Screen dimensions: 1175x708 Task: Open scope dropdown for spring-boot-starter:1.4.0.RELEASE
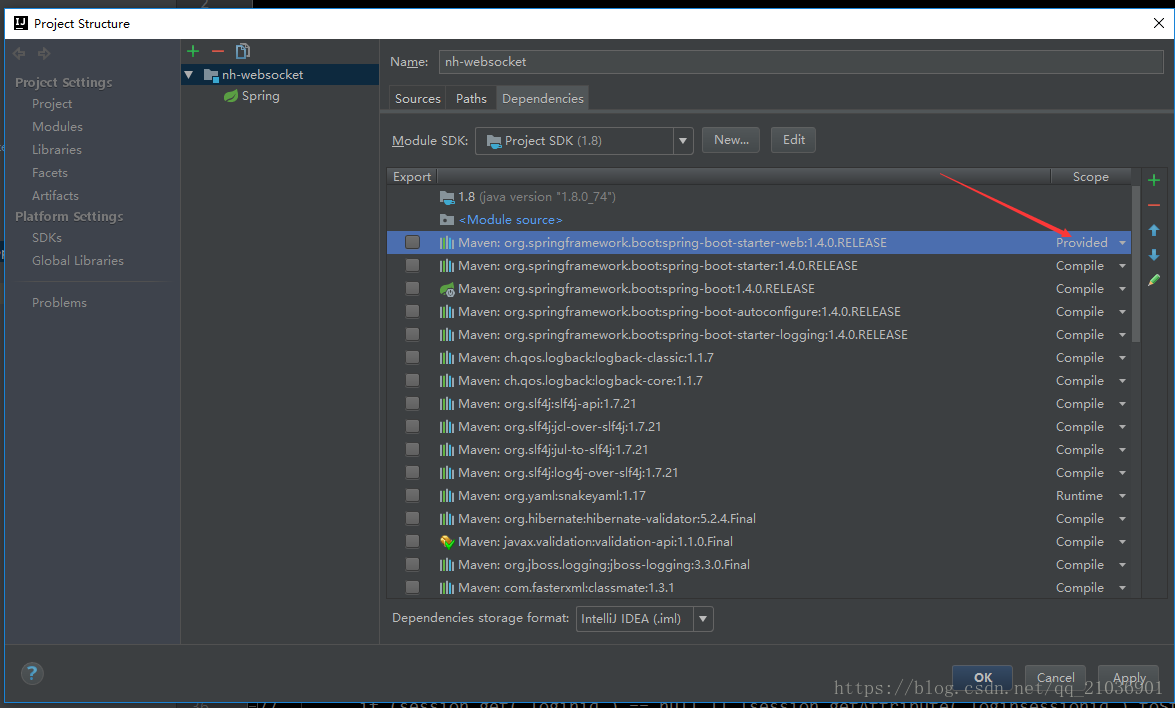[x=1122, y=266]
